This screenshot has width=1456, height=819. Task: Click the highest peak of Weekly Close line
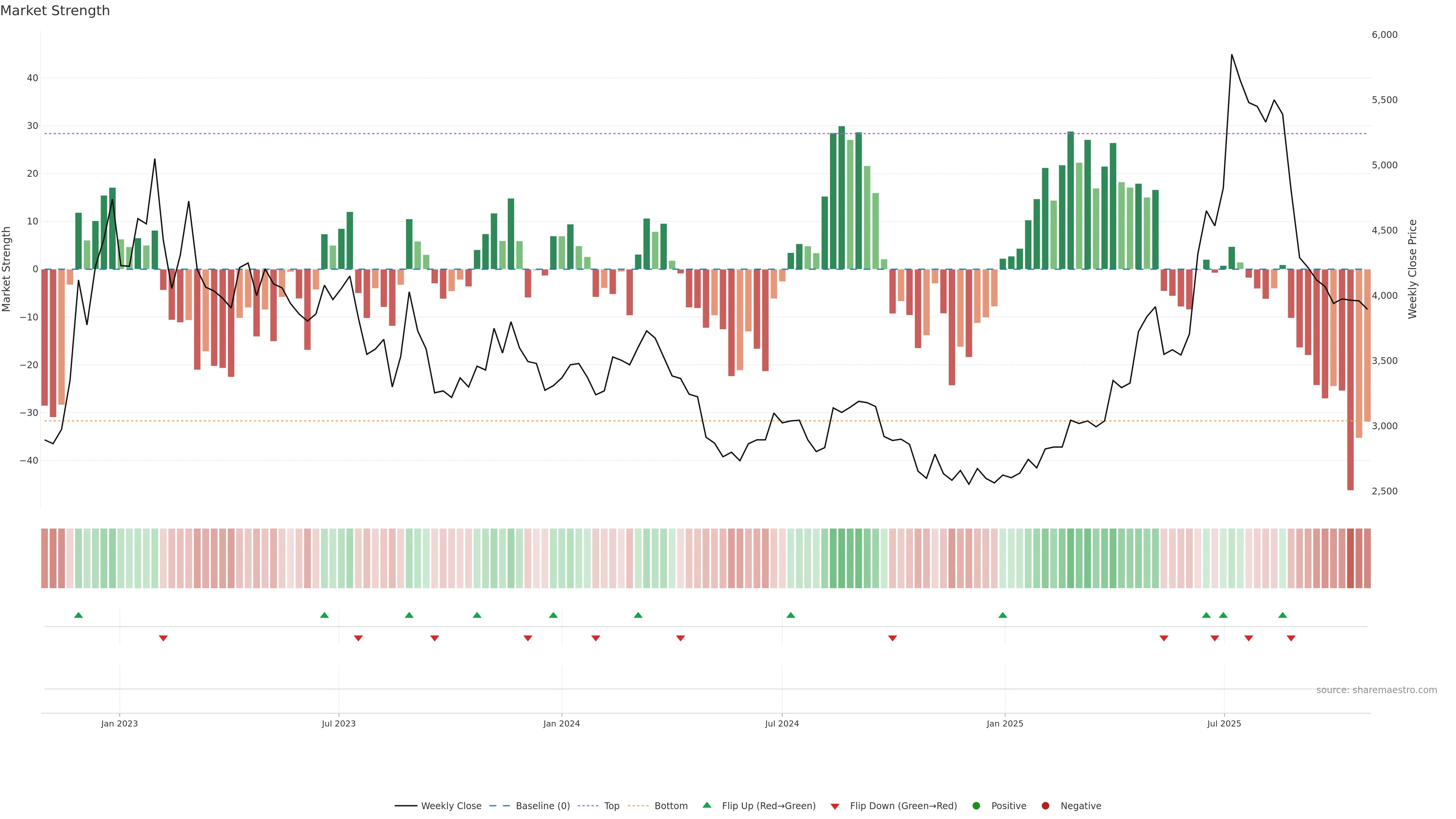pos(1232,55)
